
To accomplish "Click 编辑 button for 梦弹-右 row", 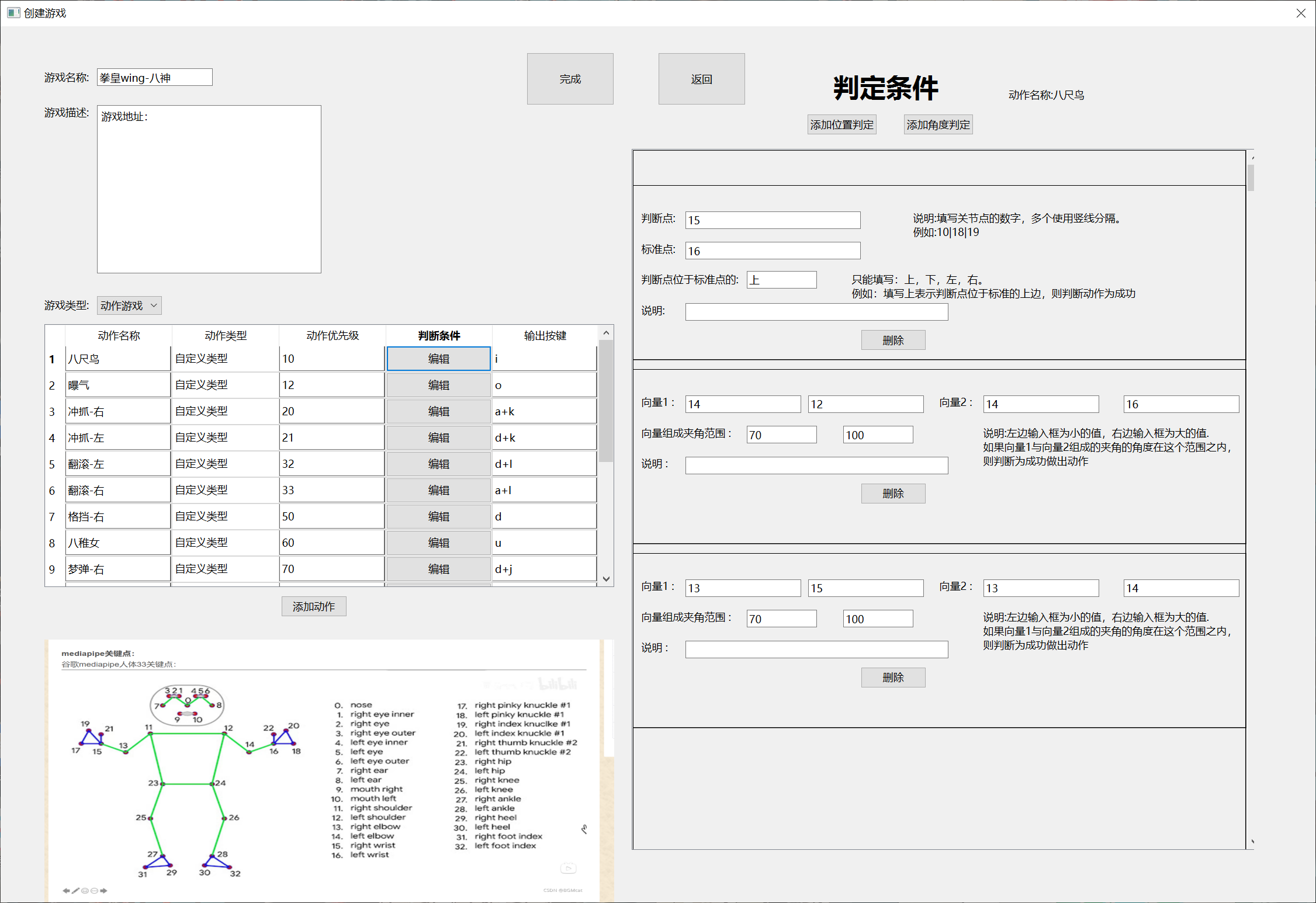I will 438,569.
